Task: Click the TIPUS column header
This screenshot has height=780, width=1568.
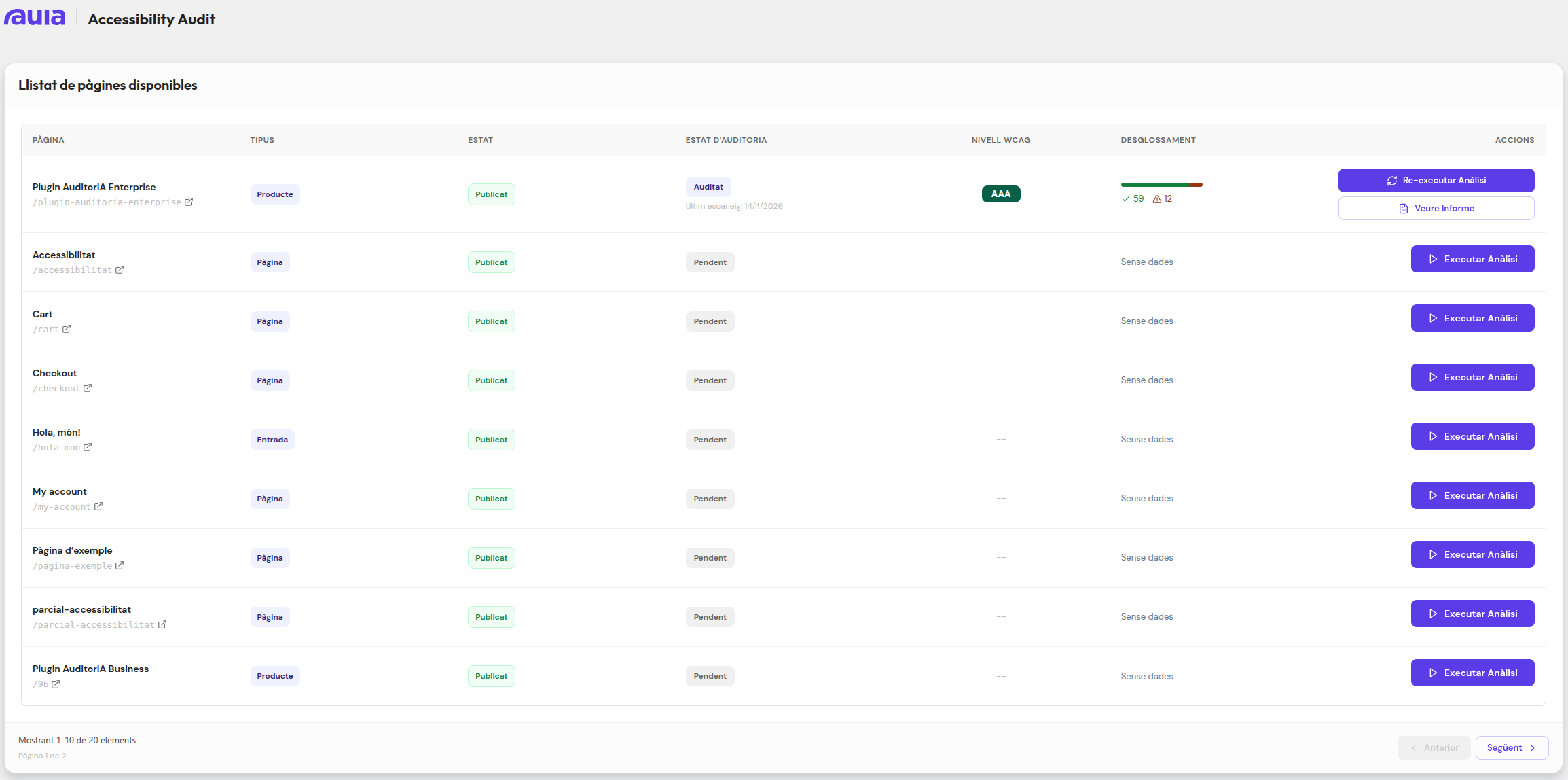Action: pos(262,140)
